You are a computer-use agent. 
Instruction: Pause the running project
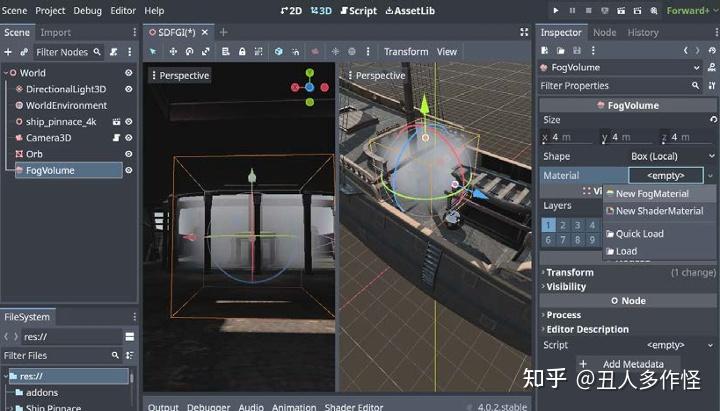572,10
